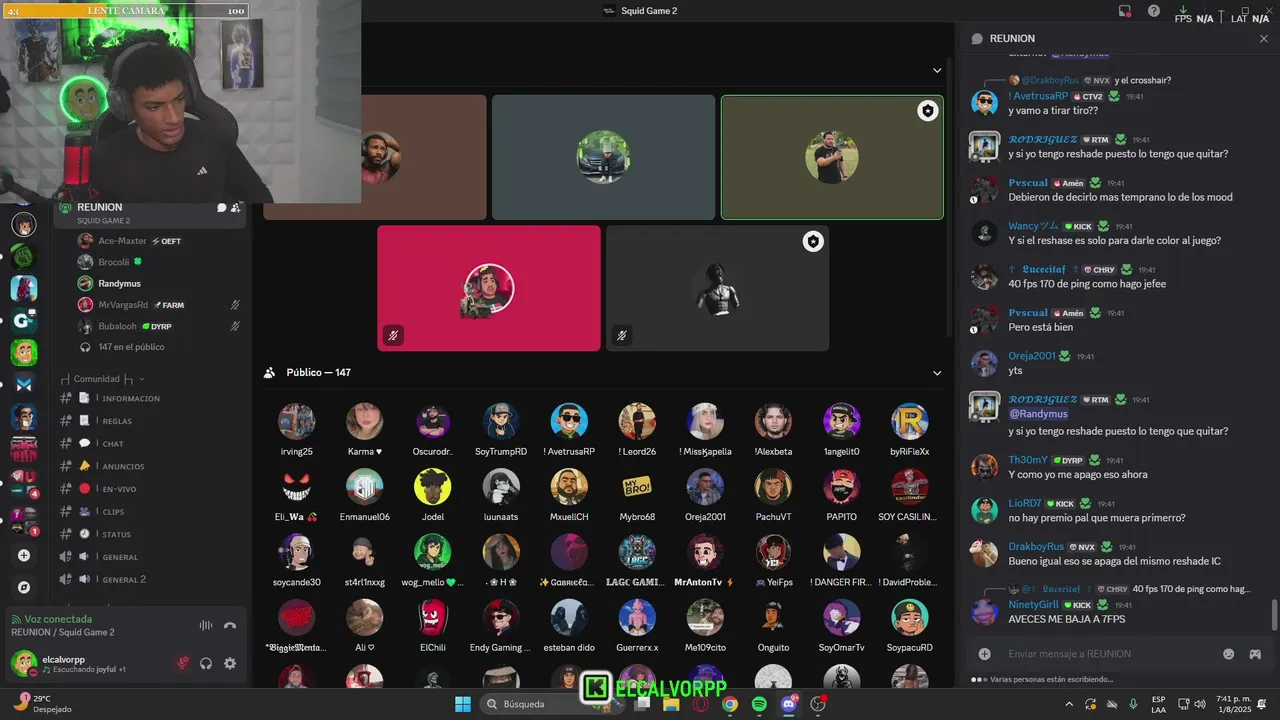
Task: Click the FPS download indicator icon
Action: point(1184,9)
